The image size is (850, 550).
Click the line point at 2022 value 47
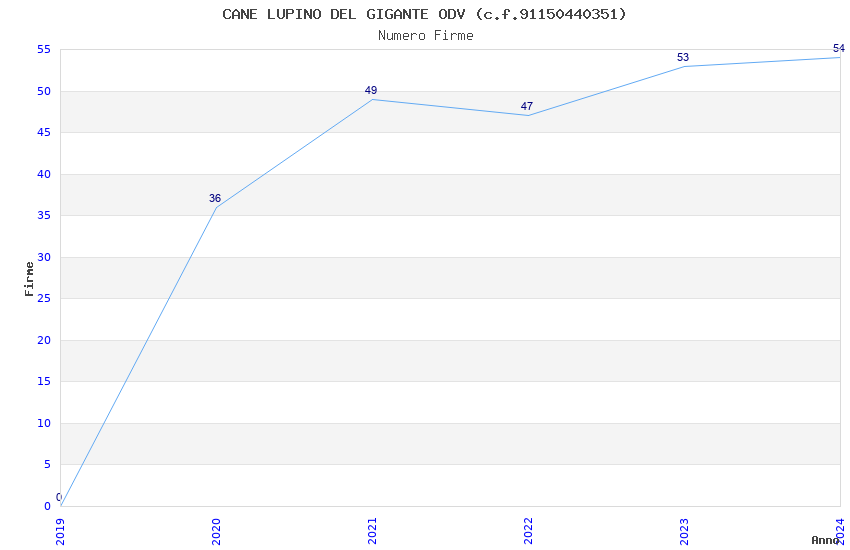(529, 115)
